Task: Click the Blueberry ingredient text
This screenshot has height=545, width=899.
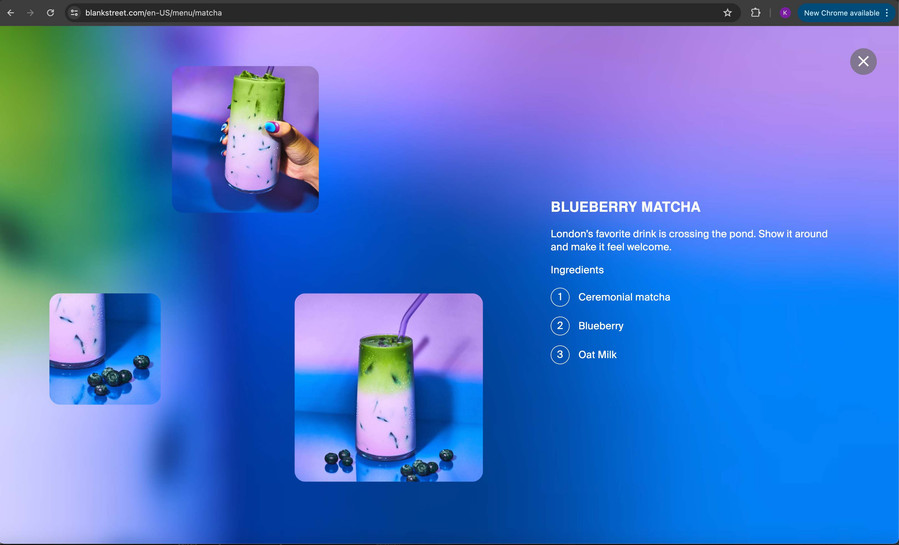Action: [x=600, y=326]
